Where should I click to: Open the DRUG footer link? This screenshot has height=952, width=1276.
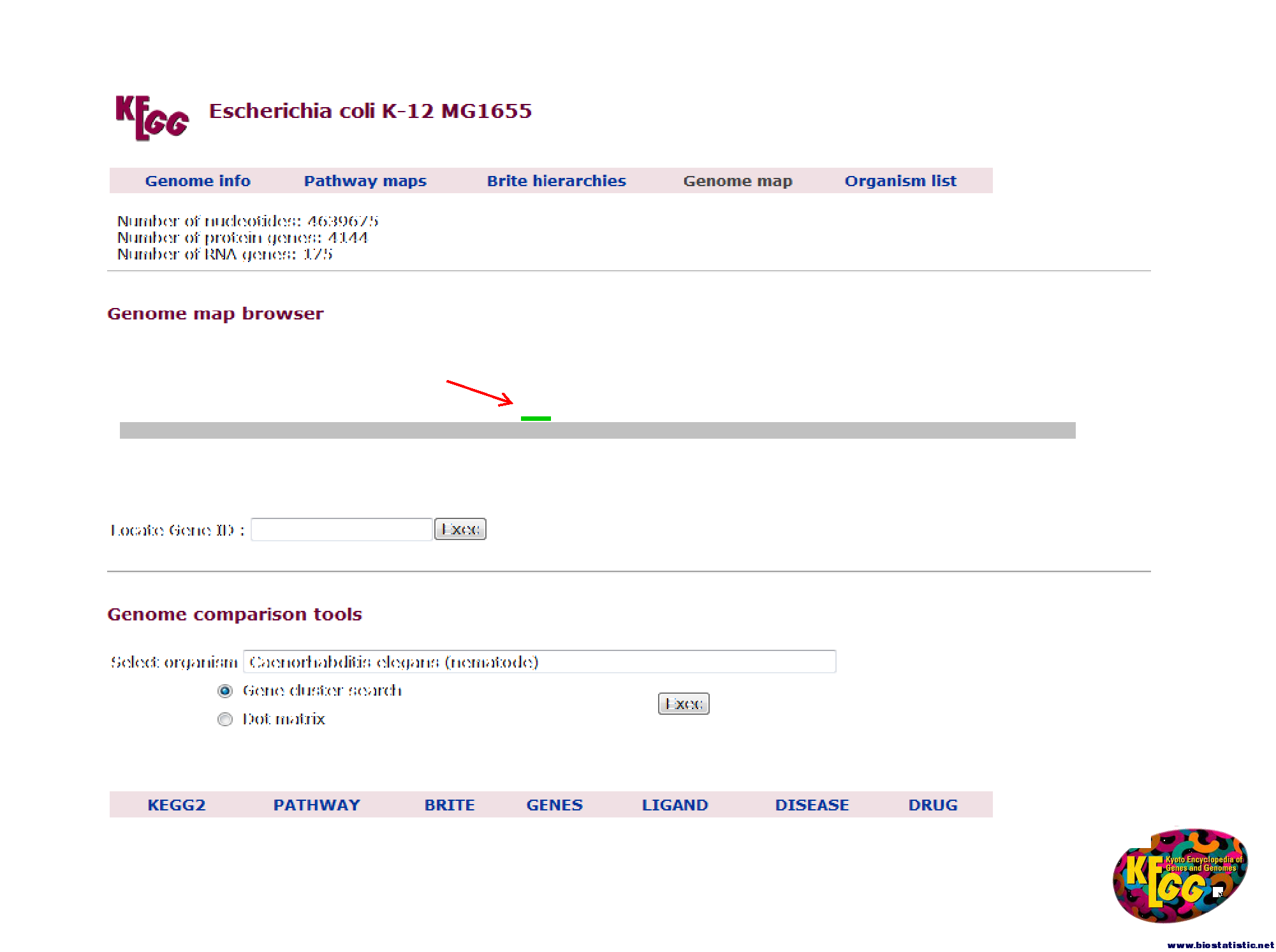[x=933, y=805]
